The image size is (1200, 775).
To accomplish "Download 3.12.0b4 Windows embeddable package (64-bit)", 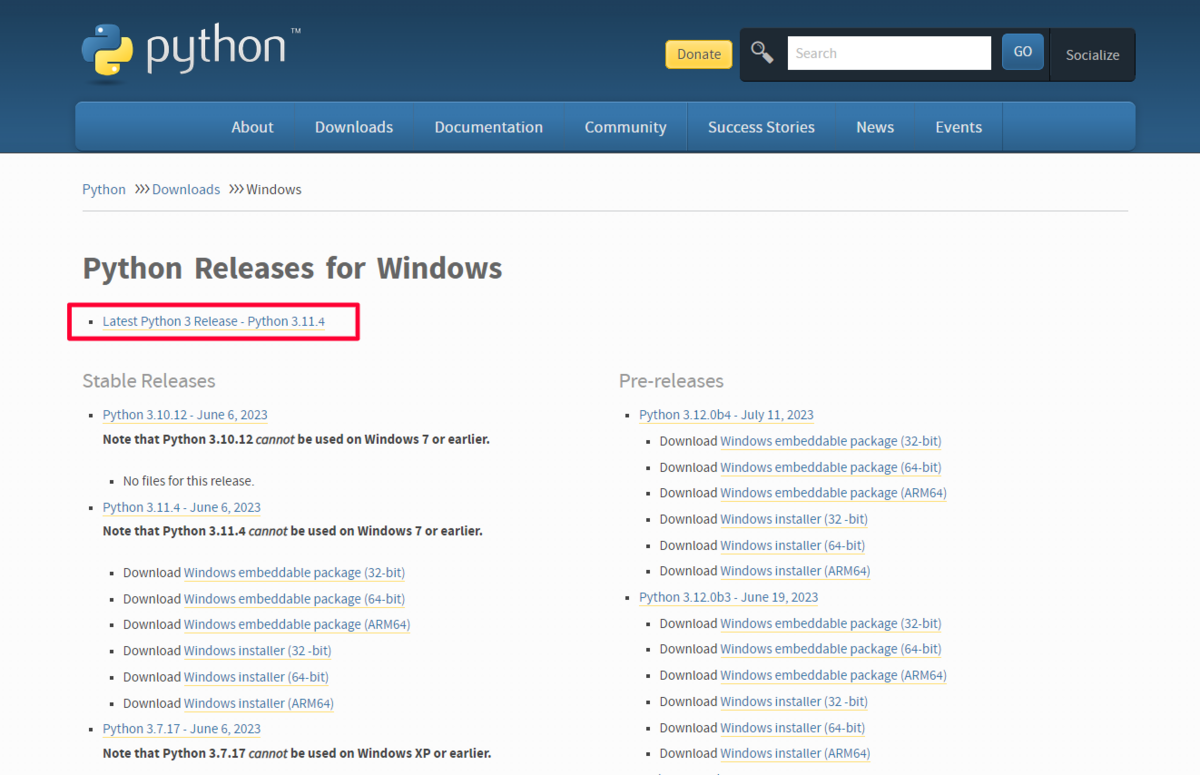I will 831,467.
